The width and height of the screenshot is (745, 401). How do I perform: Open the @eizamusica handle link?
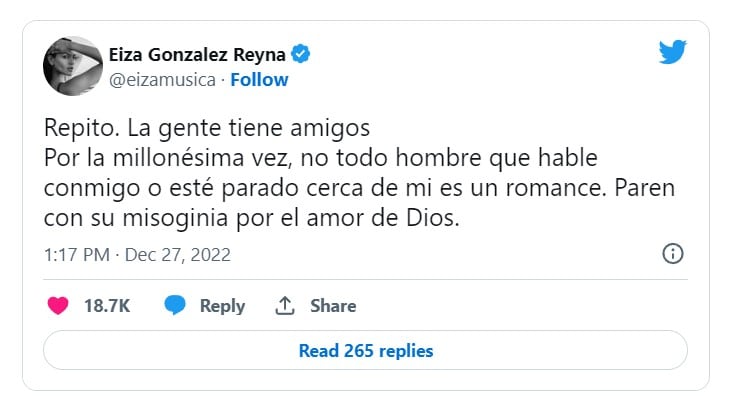pos(160,79)
